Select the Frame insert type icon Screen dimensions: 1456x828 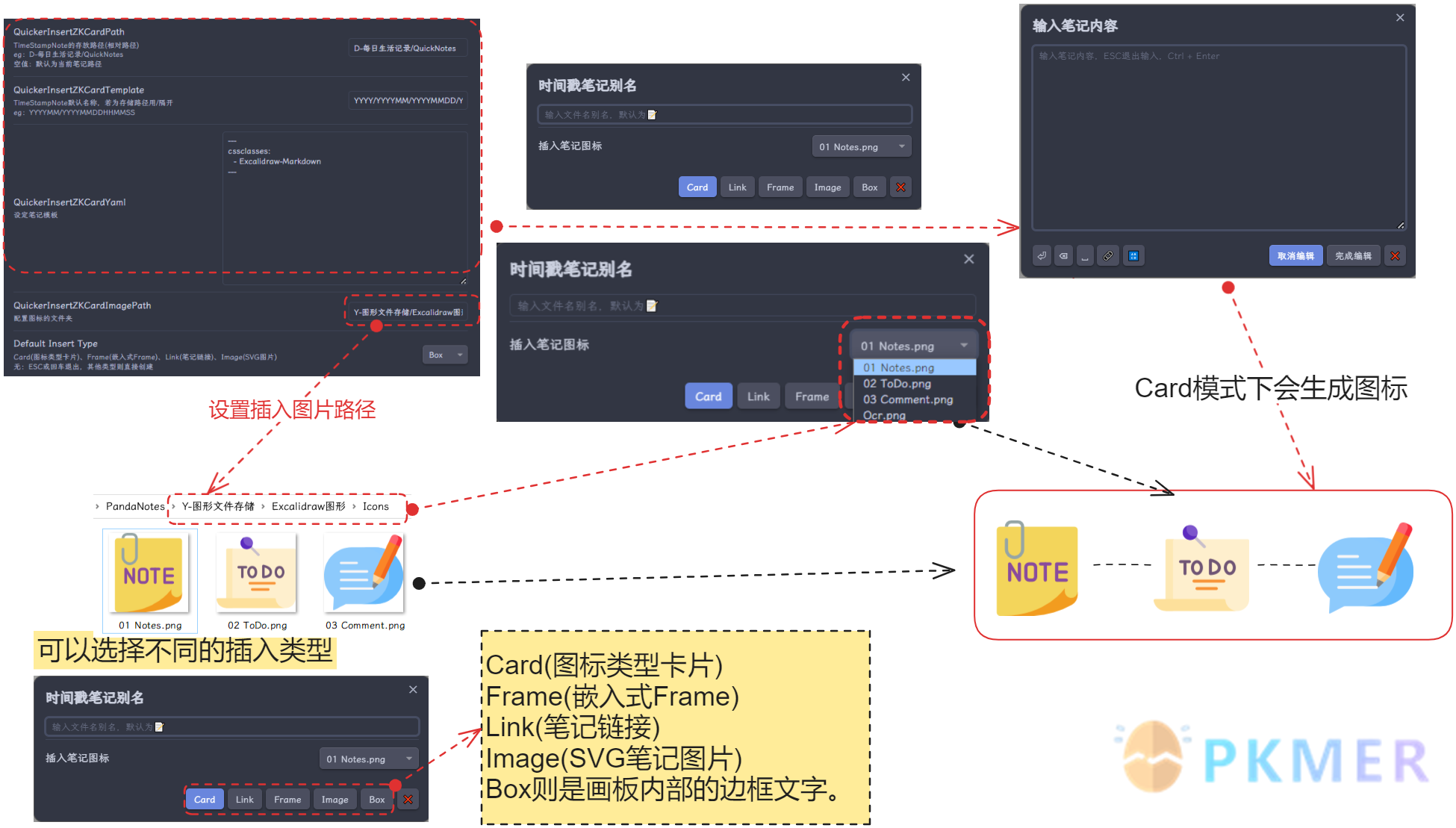(x=289, y=797)
